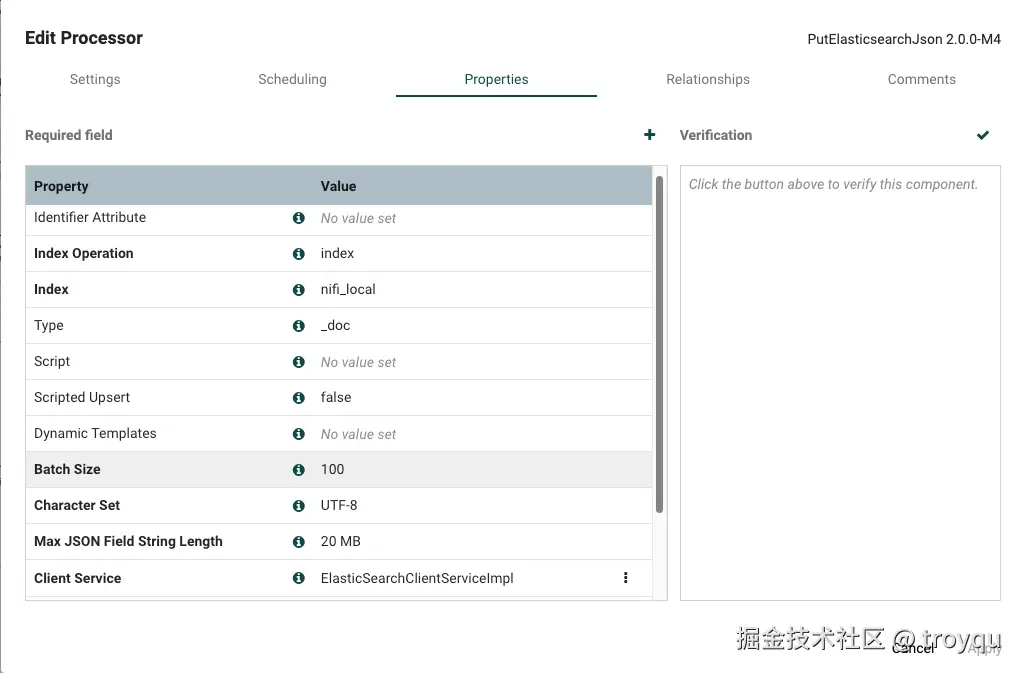Open the Scripted Upsert value 'false'
This screenshot has width=1022, height=673.
336,398
